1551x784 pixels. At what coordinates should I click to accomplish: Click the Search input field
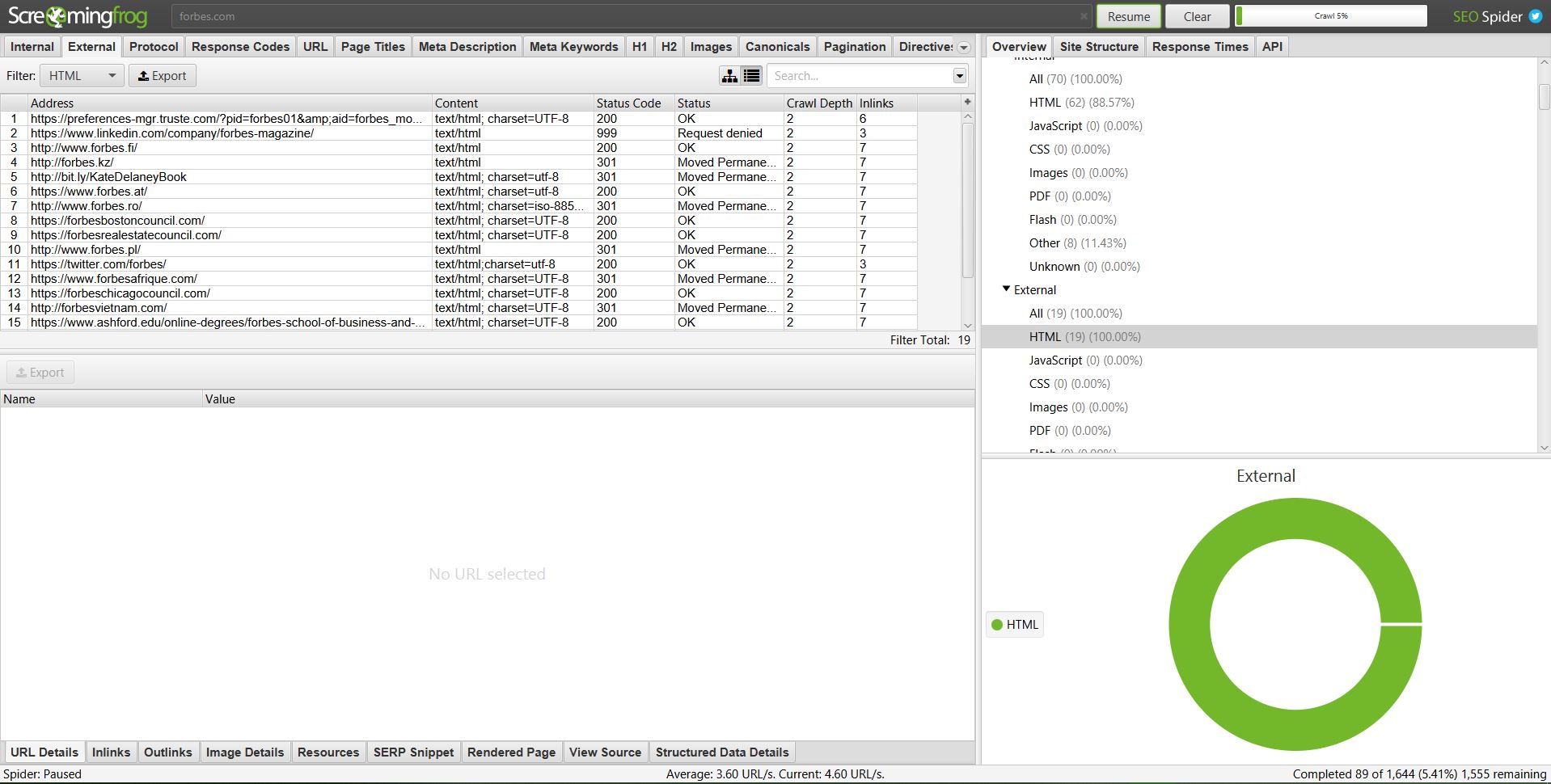click(x=859, y=76)
